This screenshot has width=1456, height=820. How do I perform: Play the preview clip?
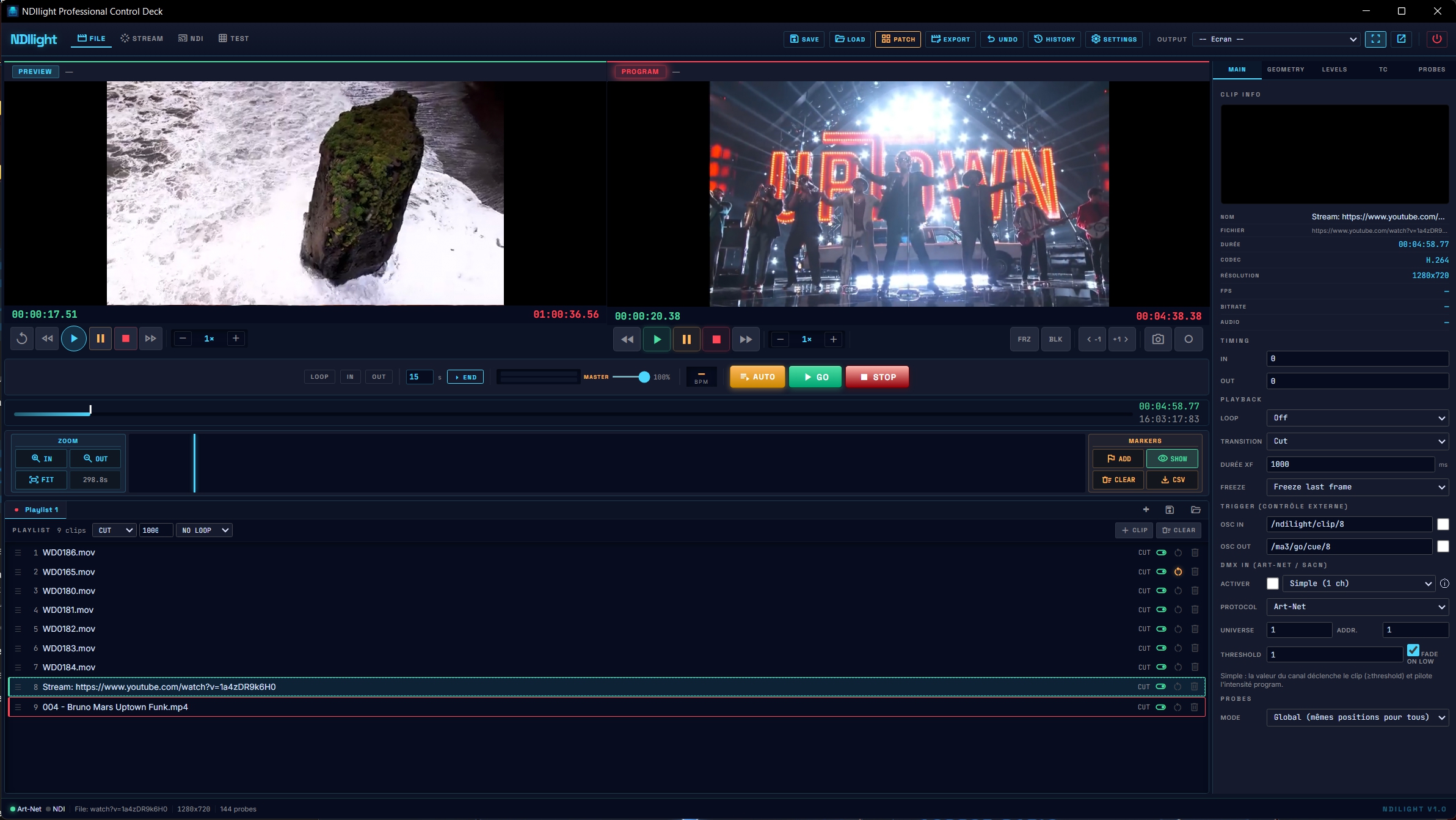click(73, 339)
